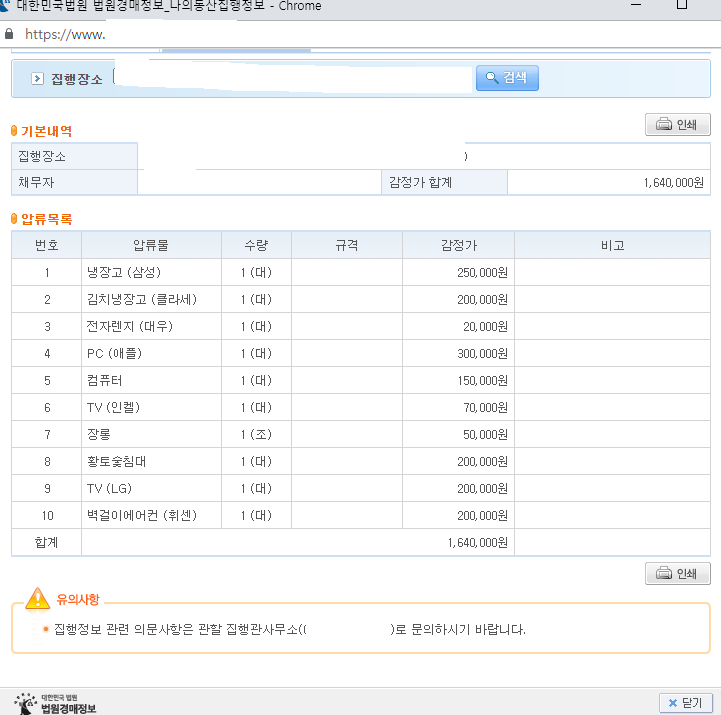Click the X icon in 닫기 button
This screenshot has width=721, height=715.
pos(673,703)
